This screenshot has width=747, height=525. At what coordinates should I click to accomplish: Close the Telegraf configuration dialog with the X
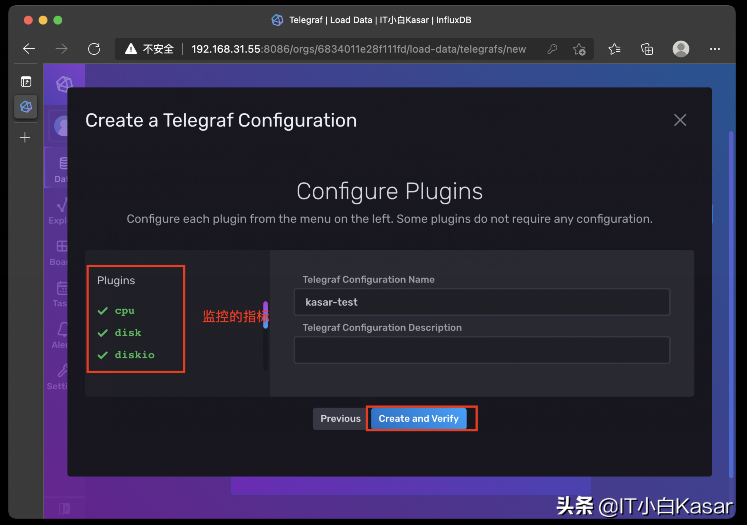(680, 120)
